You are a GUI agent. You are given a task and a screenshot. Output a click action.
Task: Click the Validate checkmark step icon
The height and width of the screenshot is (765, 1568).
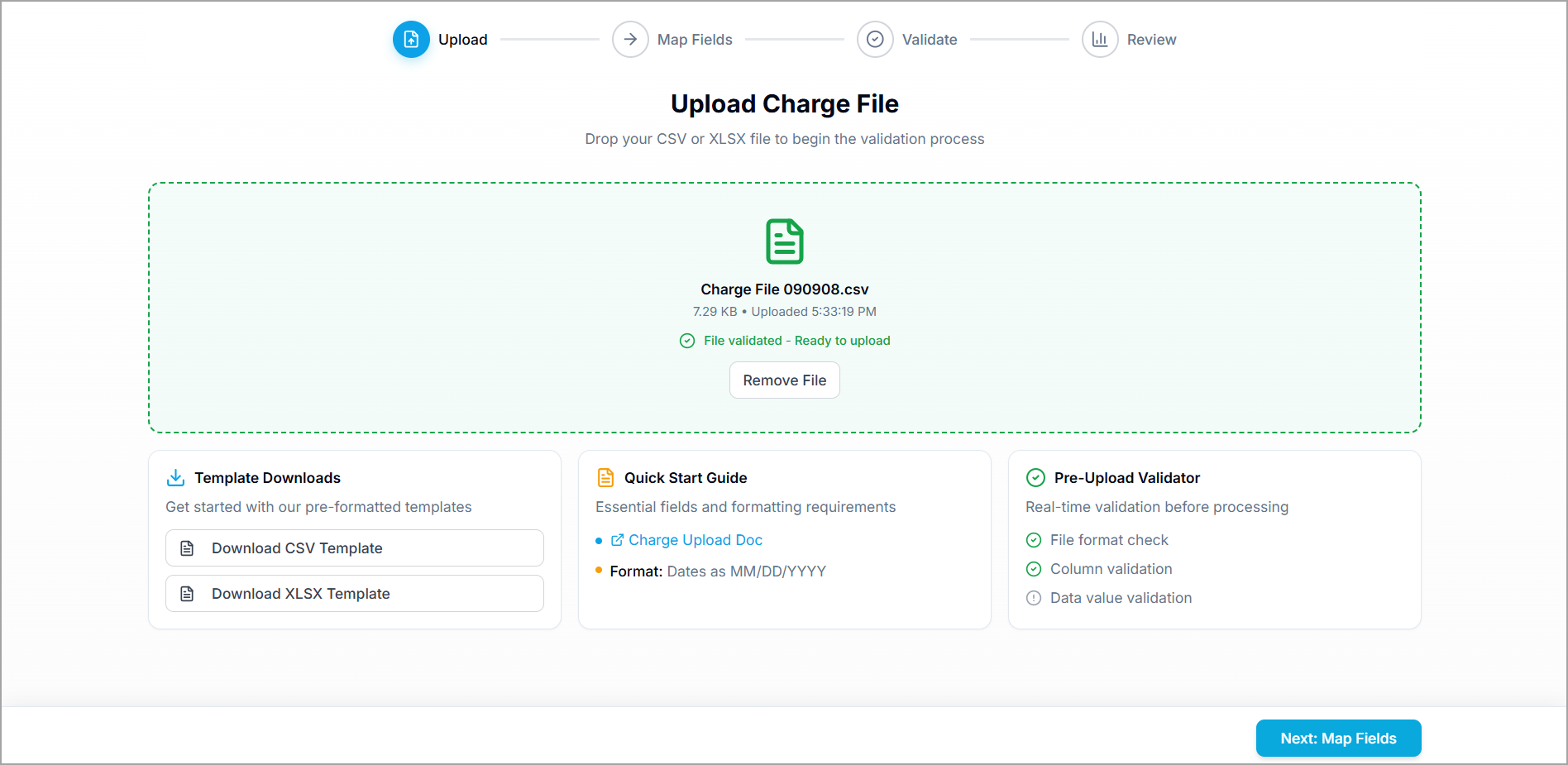(x=875, y=40)
